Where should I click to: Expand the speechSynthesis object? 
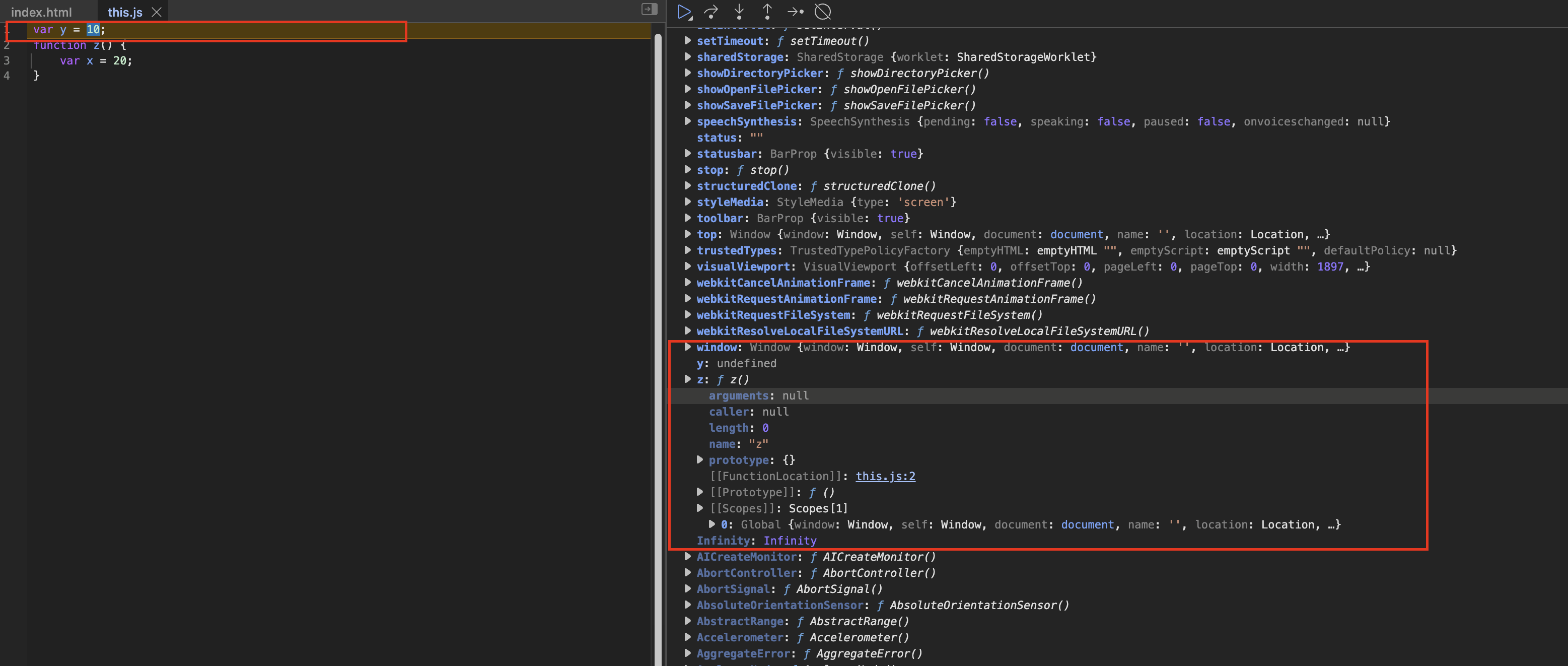(x=687, y=121)
